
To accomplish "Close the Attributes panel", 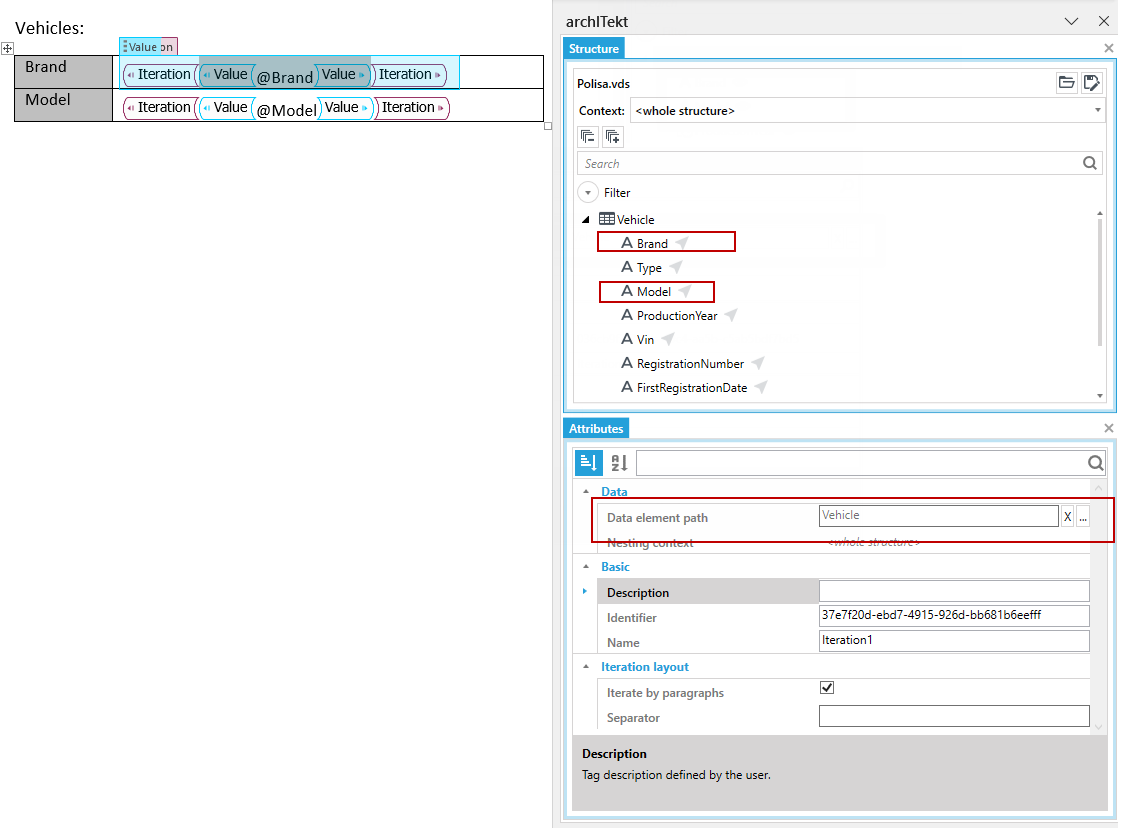I will [x=1109, y=428].
